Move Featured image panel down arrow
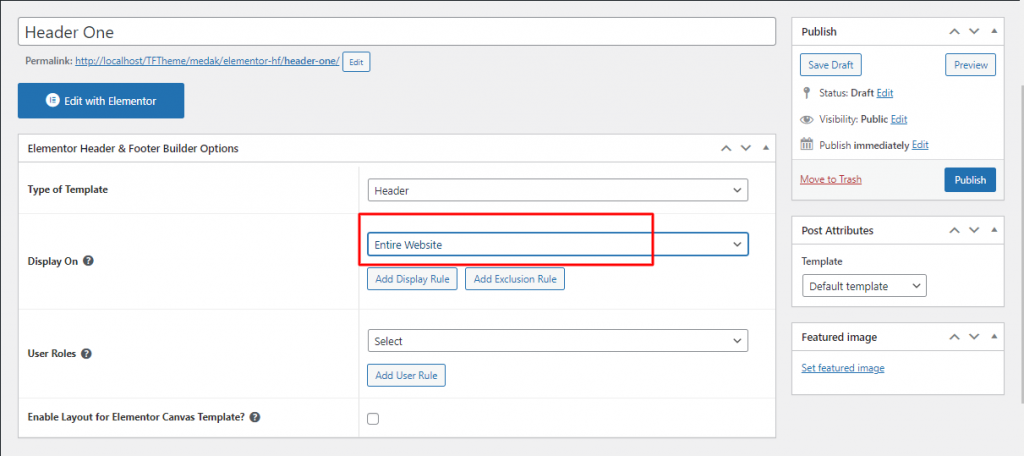This screenshot has width=1024, height=456. point(974,337)
